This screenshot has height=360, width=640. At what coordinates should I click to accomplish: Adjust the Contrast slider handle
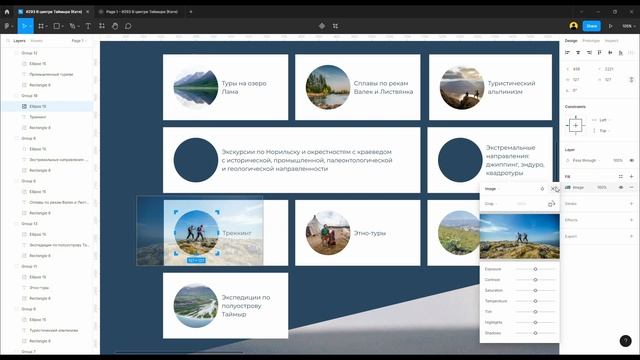535,280
